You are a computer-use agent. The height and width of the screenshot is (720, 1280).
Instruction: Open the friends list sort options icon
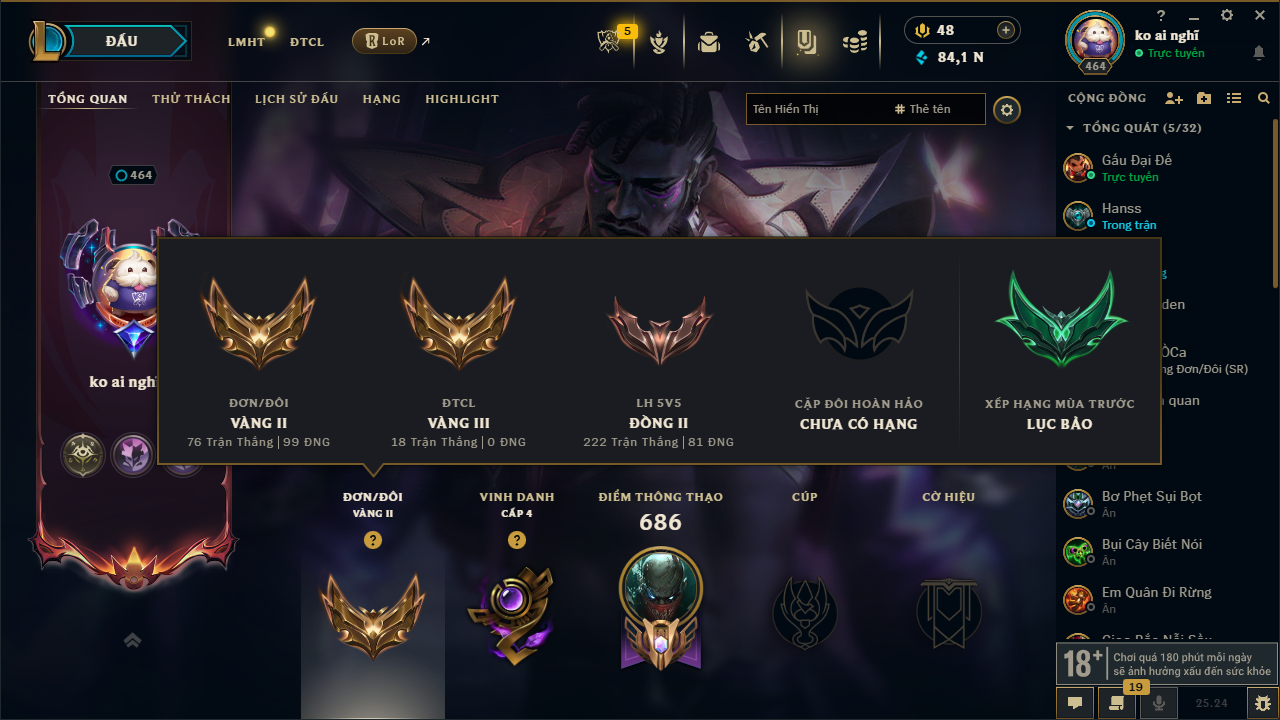(x=1234, y=98)
